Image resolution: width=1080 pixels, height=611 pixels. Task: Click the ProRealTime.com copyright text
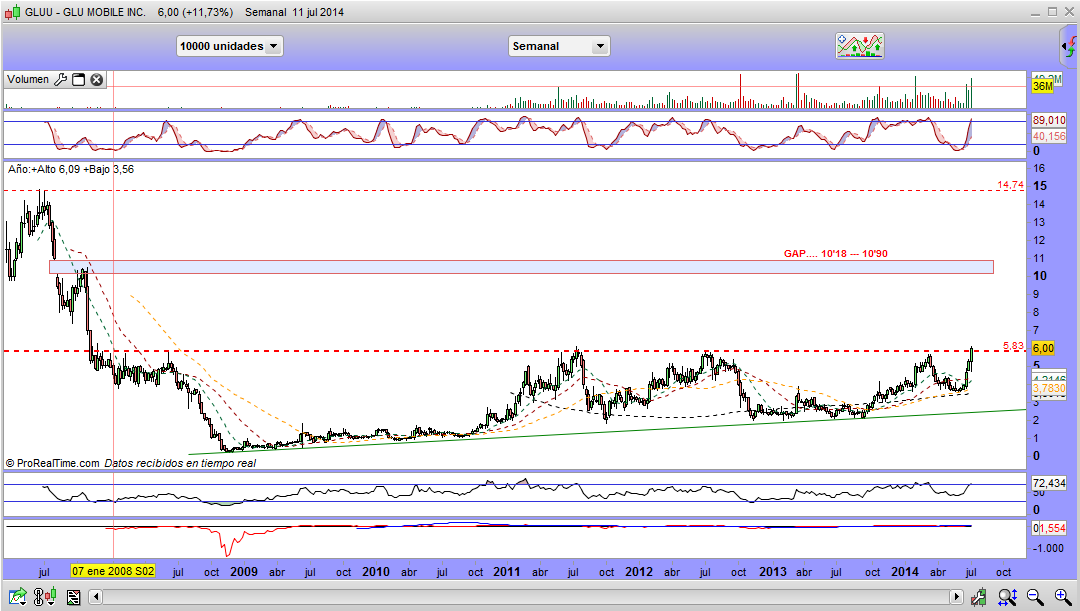pyautogui.click(x=52, y=464)
